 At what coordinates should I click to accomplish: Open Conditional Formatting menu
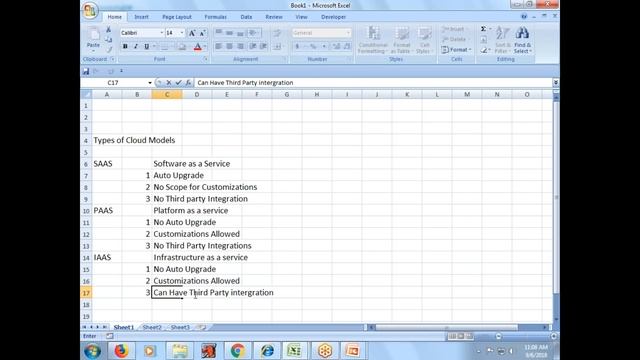click(373, 40)
